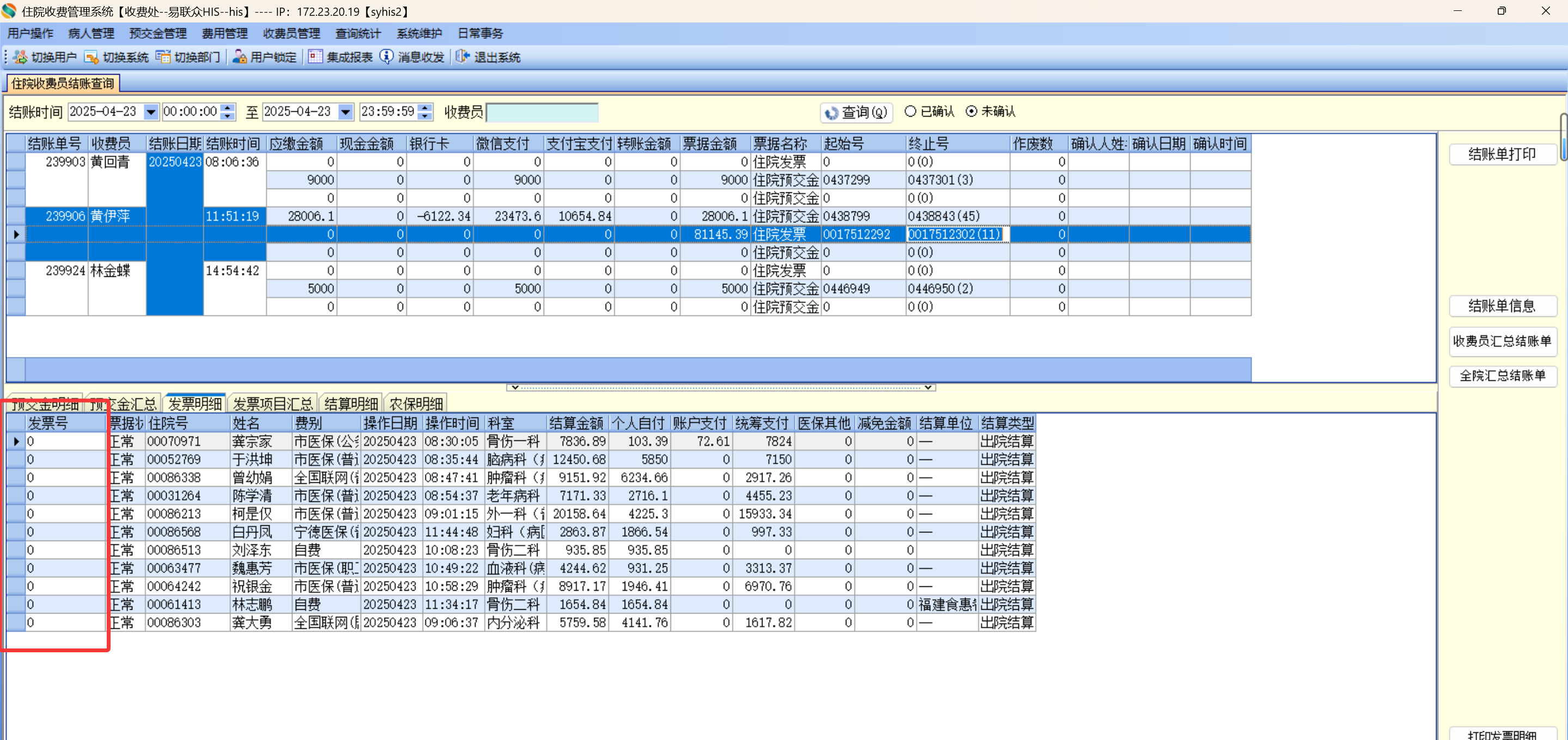Click the 结账单打印 button
The height and width of the screenshot is (740, 1568).
[x=1502, y=154]
